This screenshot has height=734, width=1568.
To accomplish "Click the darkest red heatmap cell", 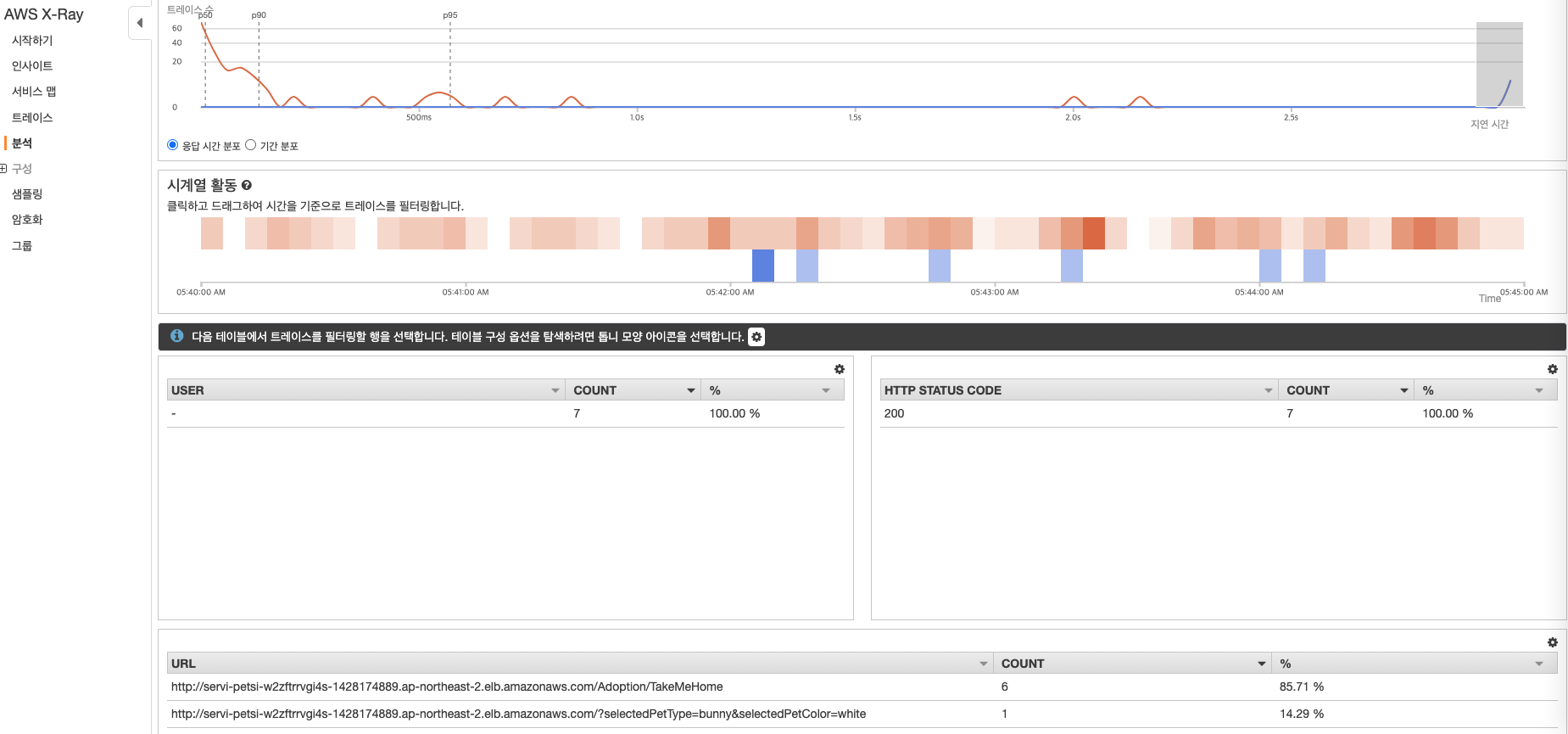I will point(1094,233).
